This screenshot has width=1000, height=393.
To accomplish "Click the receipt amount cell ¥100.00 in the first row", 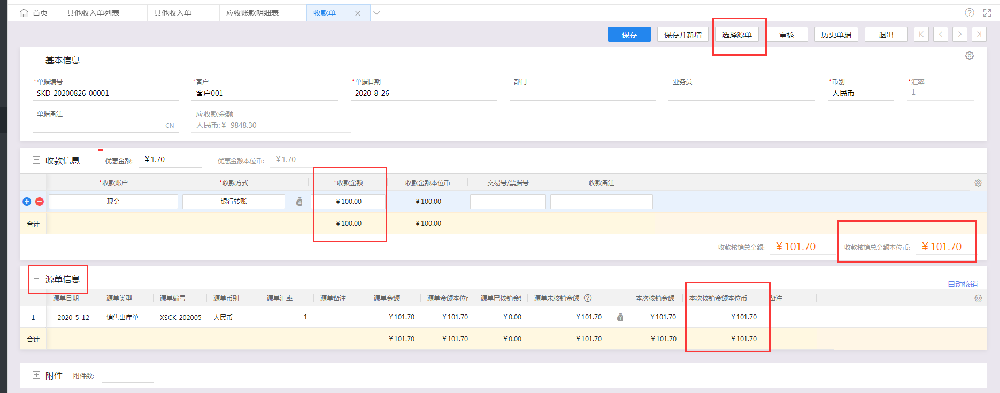I will (349, 202).
